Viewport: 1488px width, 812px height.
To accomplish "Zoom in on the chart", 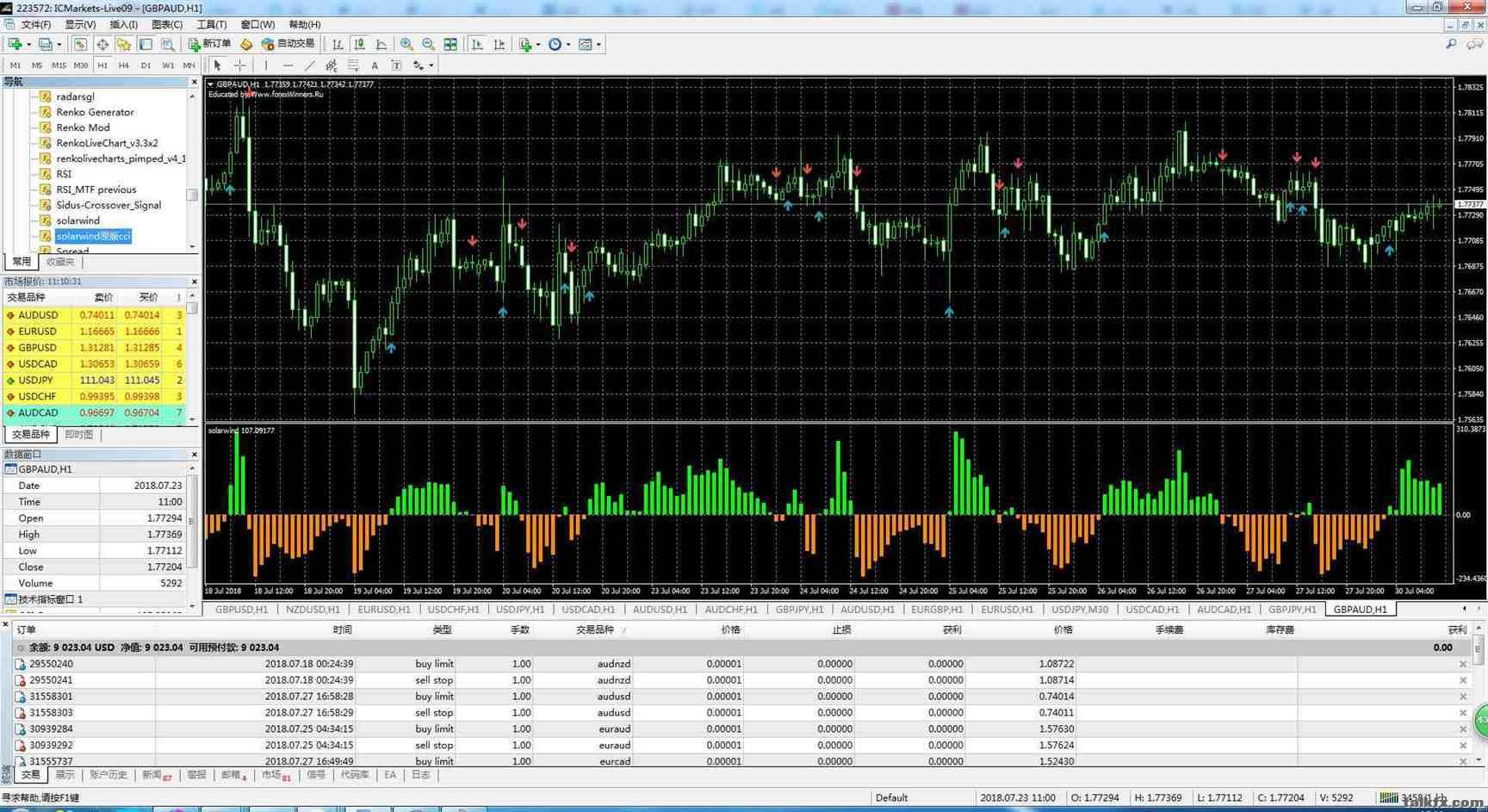I will (406, 44).
